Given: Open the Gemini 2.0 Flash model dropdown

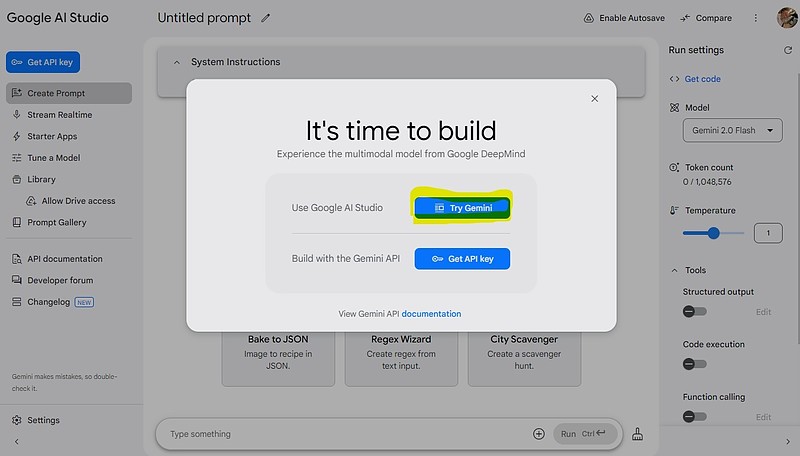Looking at the screenshot, I should click(x=732, y=131).
